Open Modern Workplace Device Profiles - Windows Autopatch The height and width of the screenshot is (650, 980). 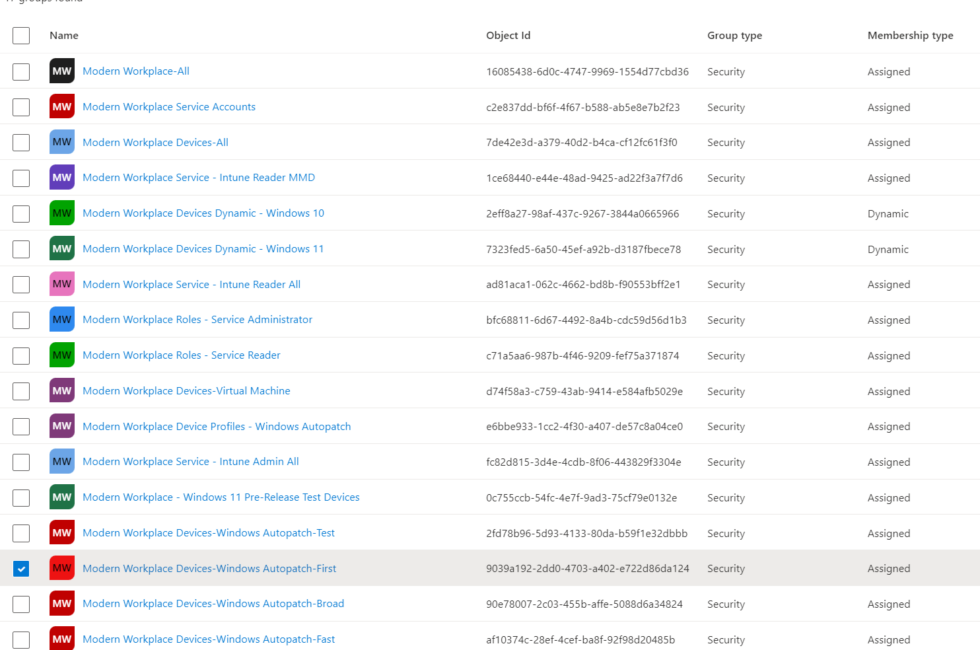(216, 426)
